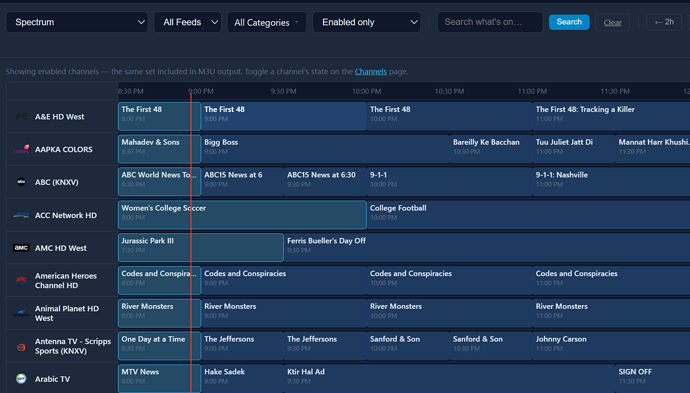Select River Monsters at 9:00 PM
The width and height of the screenshot is (690, 393).
284,312
